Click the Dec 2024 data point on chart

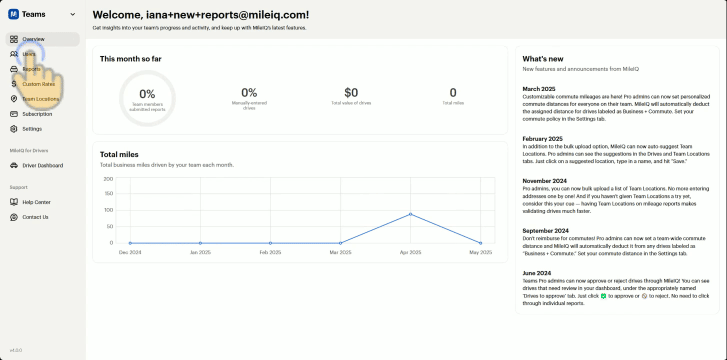130,243
